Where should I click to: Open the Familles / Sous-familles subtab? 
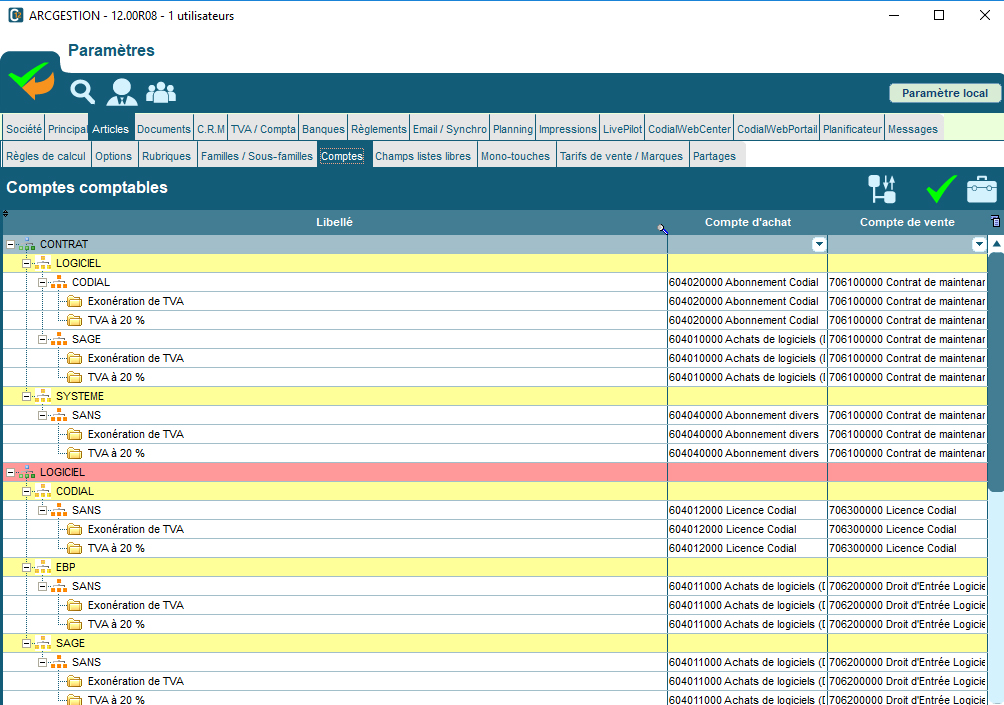257,156
